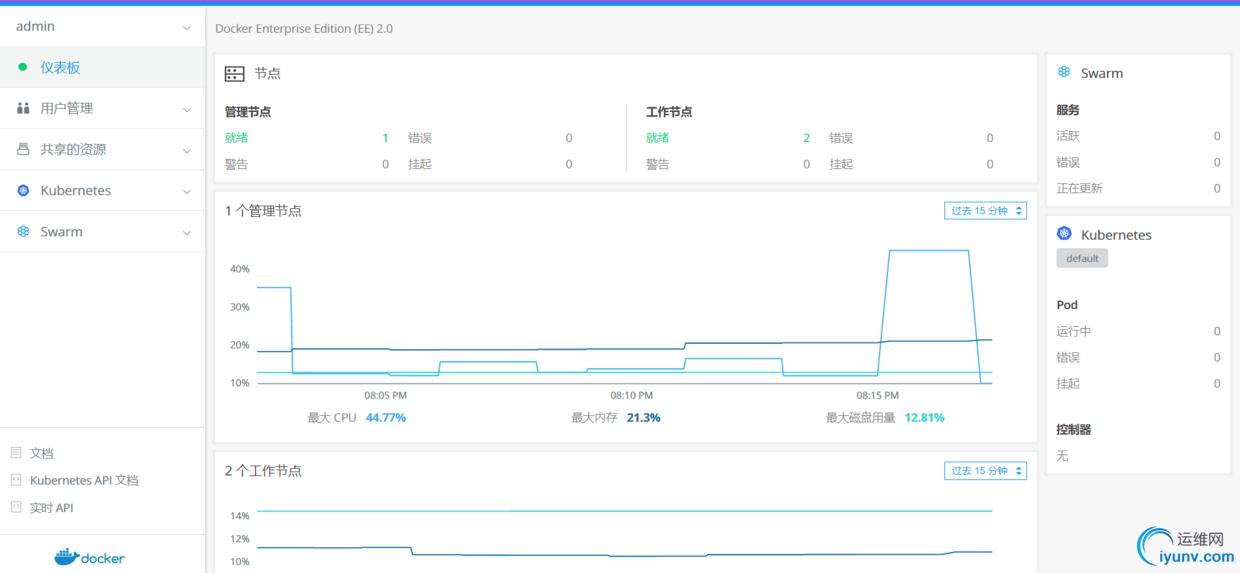Click the Kubernetes icon in right panel
The image size is (1240, 573).
1065,234
